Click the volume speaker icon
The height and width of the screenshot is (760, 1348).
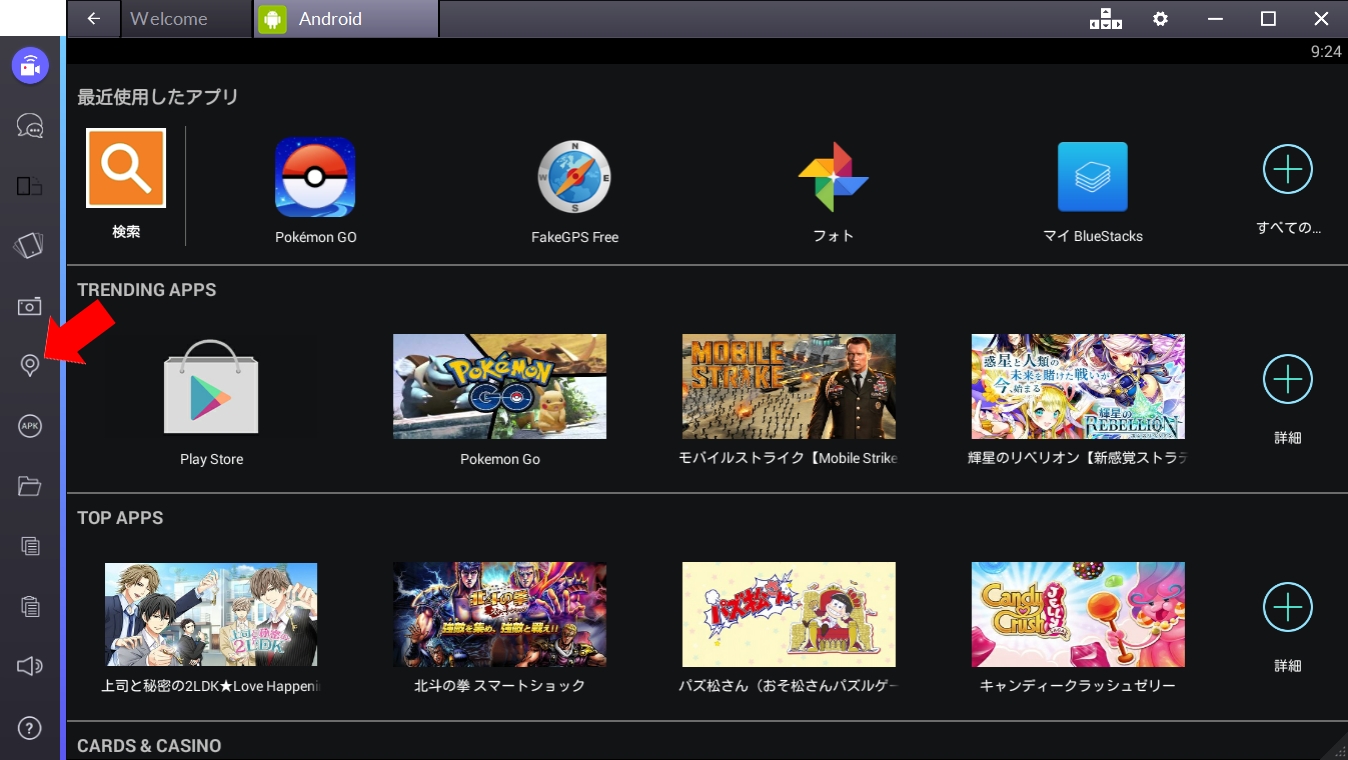pos(30,666)
